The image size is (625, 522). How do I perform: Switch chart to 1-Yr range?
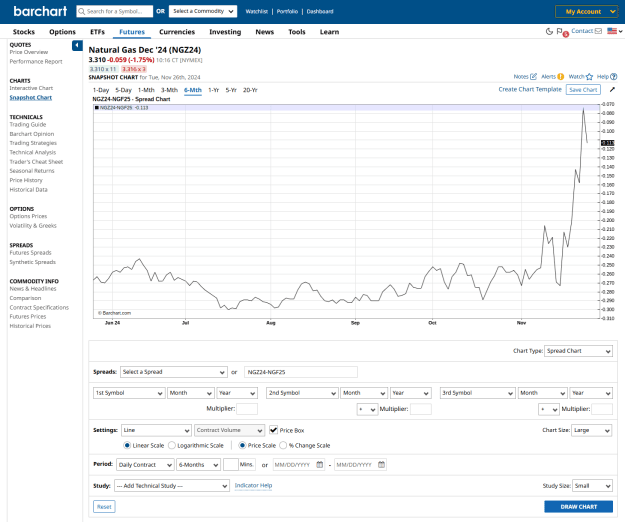pos(214,90)
